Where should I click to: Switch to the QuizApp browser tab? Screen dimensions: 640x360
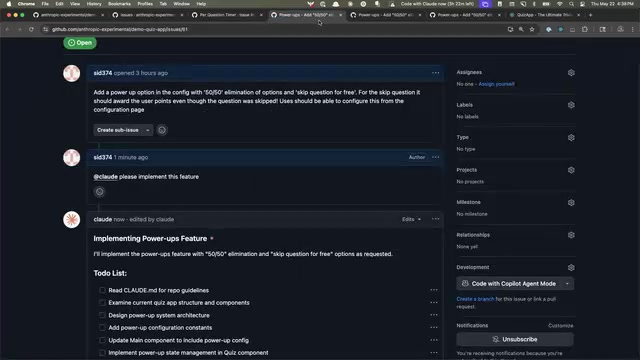click(x=544, y=15)
